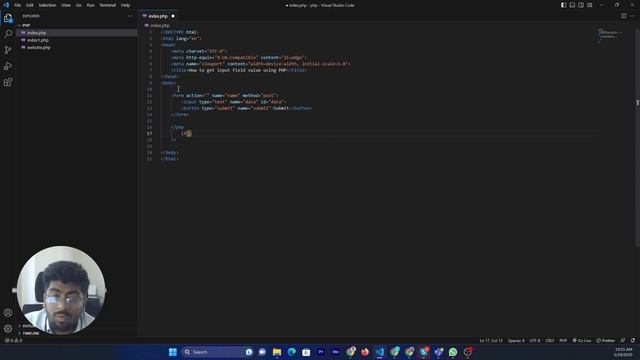The image size is (640, 360).
Task: Open File Explorer from the taskbar
Action: click(277, 352)
